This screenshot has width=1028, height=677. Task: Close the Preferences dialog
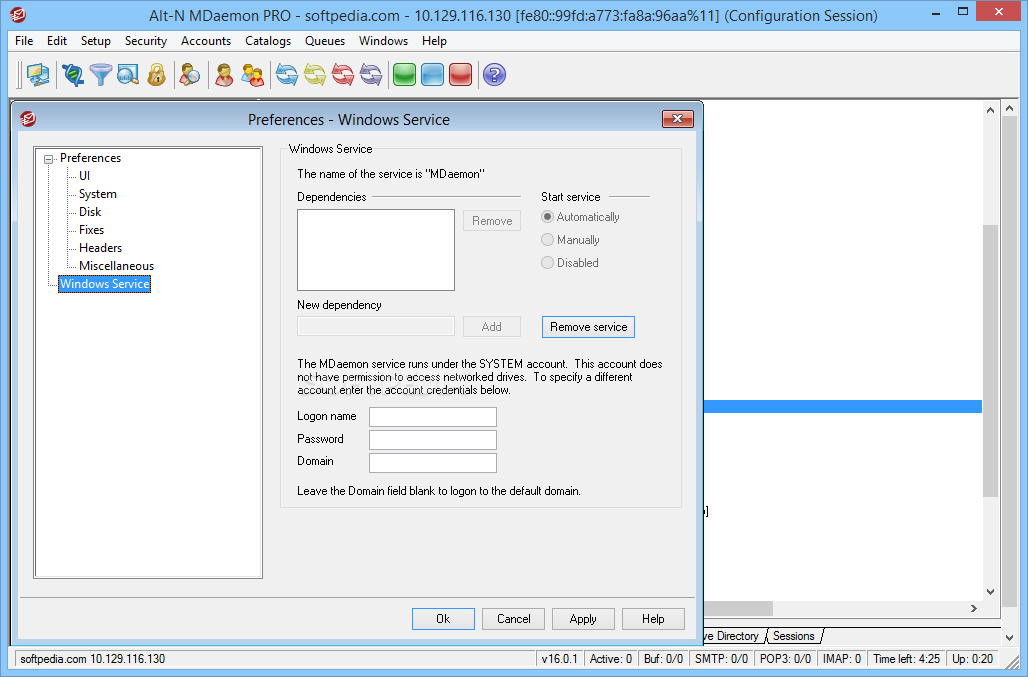click(678, 119)
